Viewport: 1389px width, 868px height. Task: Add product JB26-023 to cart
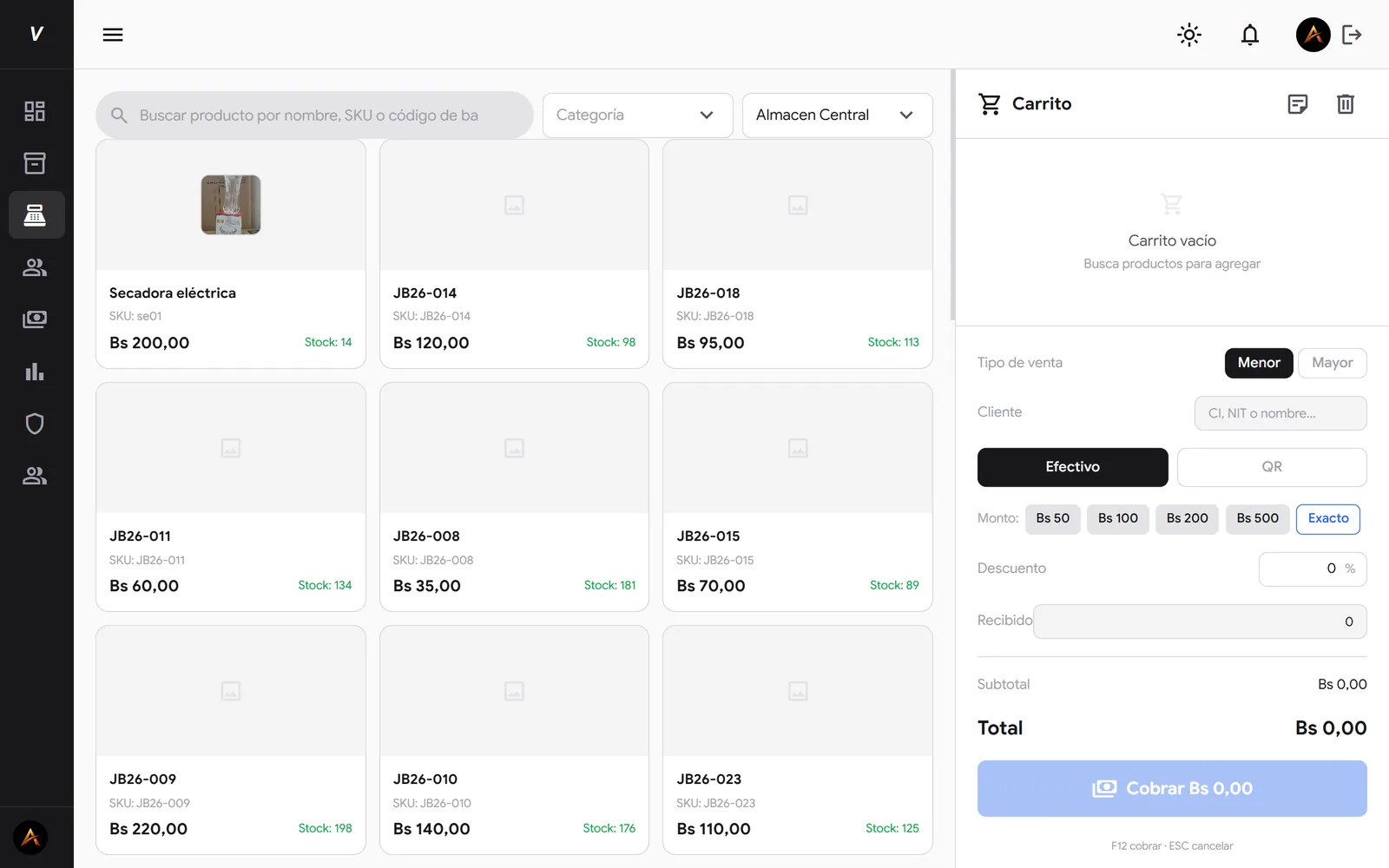pyautogui.click(x=798, y=740)
